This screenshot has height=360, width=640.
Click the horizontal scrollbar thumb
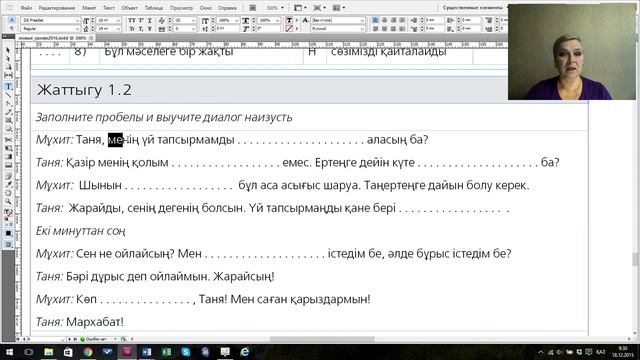322,339
